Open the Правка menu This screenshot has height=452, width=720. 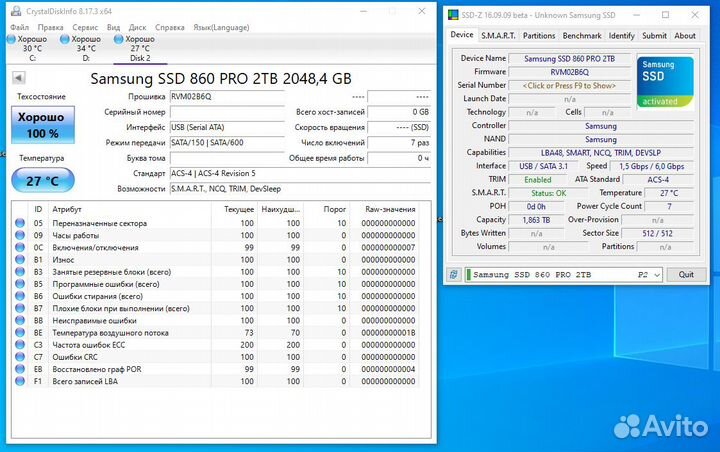[x=51, y=28]
